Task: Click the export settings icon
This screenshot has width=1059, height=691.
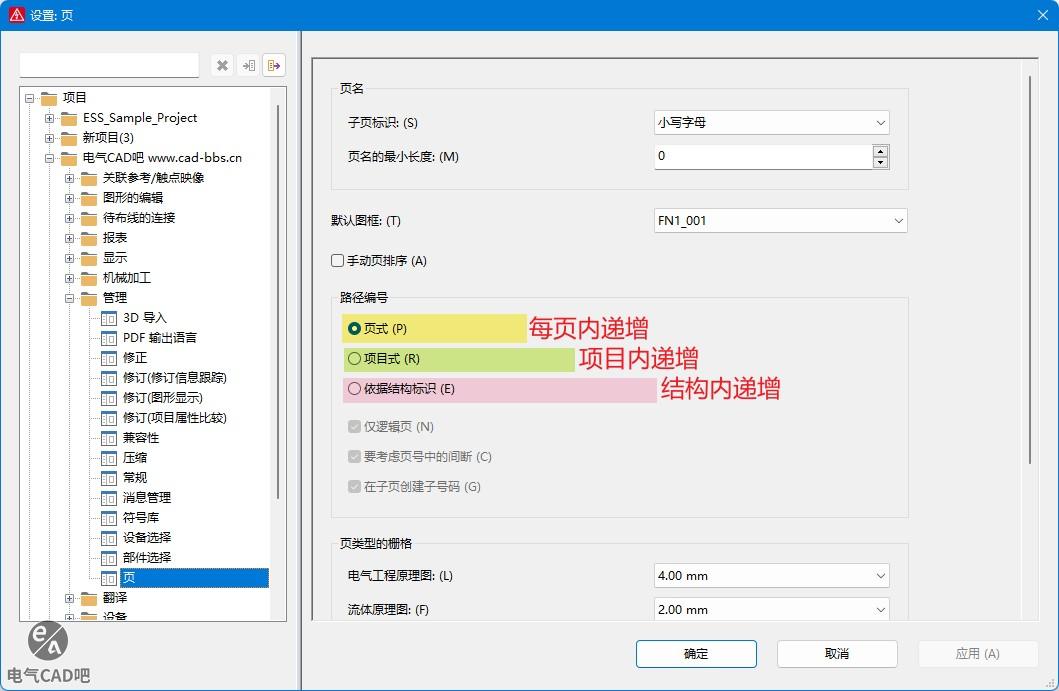Action: (274, 66)
